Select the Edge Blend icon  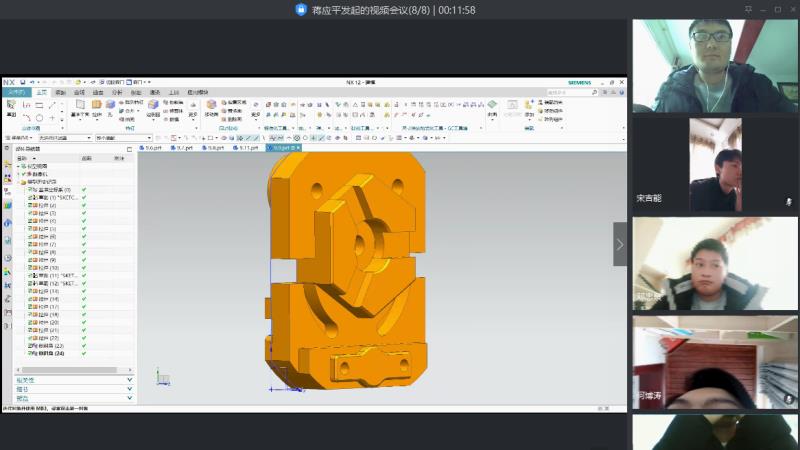point(153,105)
